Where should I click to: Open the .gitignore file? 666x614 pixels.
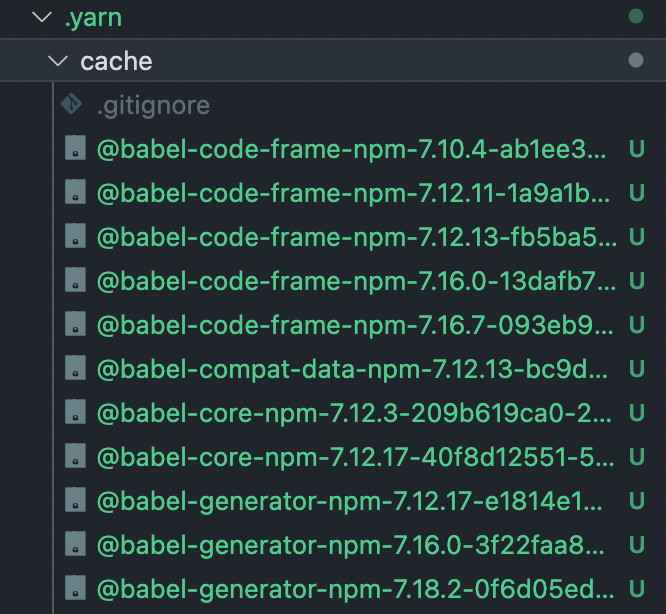[153, 106]
